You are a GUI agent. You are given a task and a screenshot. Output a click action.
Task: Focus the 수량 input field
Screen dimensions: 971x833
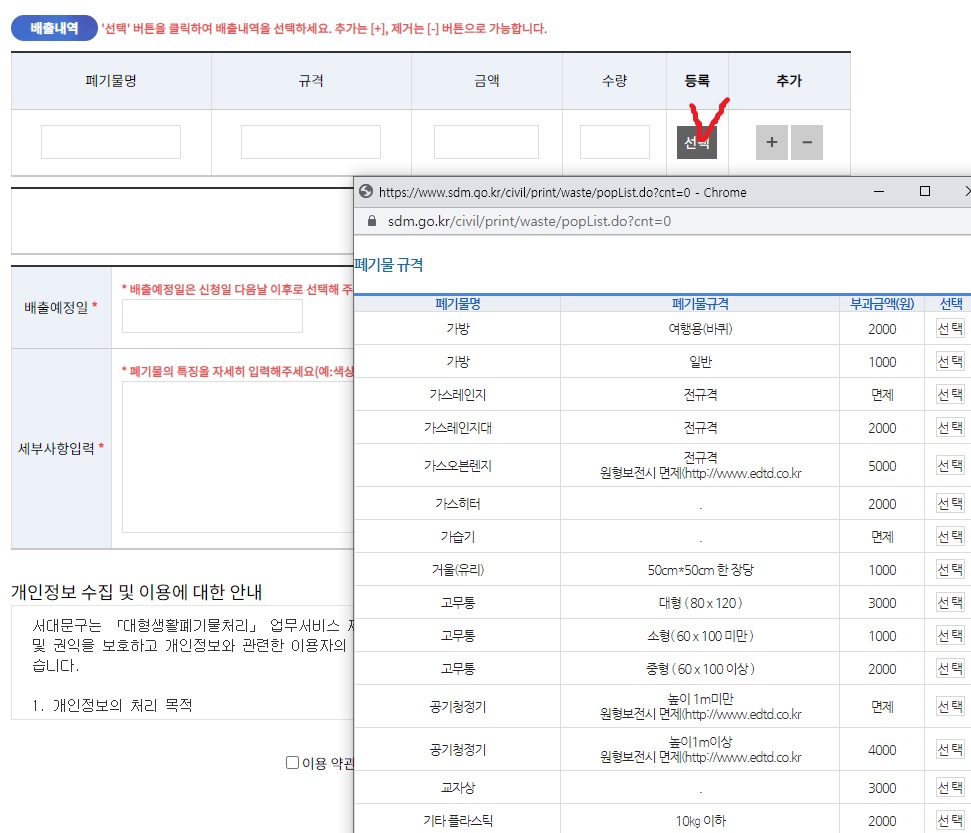[x=614, y=142]
